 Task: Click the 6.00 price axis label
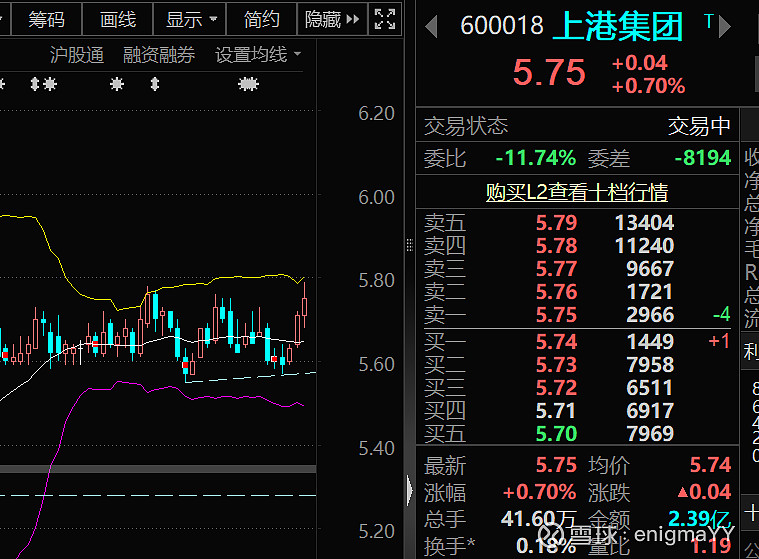pyautogui.click(x=376, y=197)
